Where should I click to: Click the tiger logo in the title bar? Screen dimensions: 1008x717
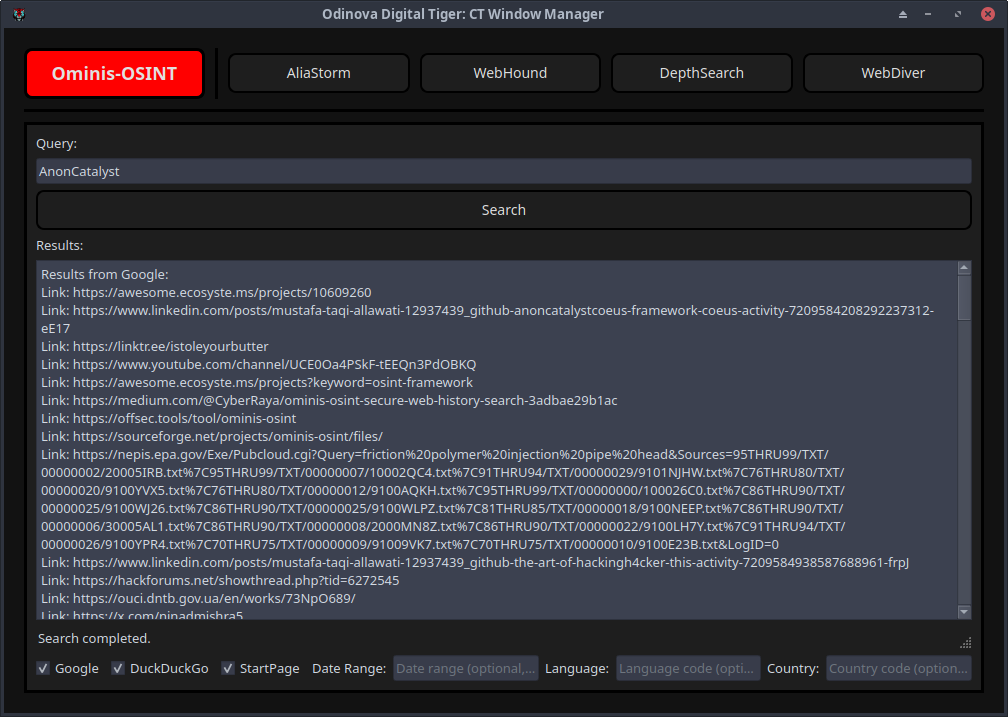pyautogui.click(x=18, y=14)
